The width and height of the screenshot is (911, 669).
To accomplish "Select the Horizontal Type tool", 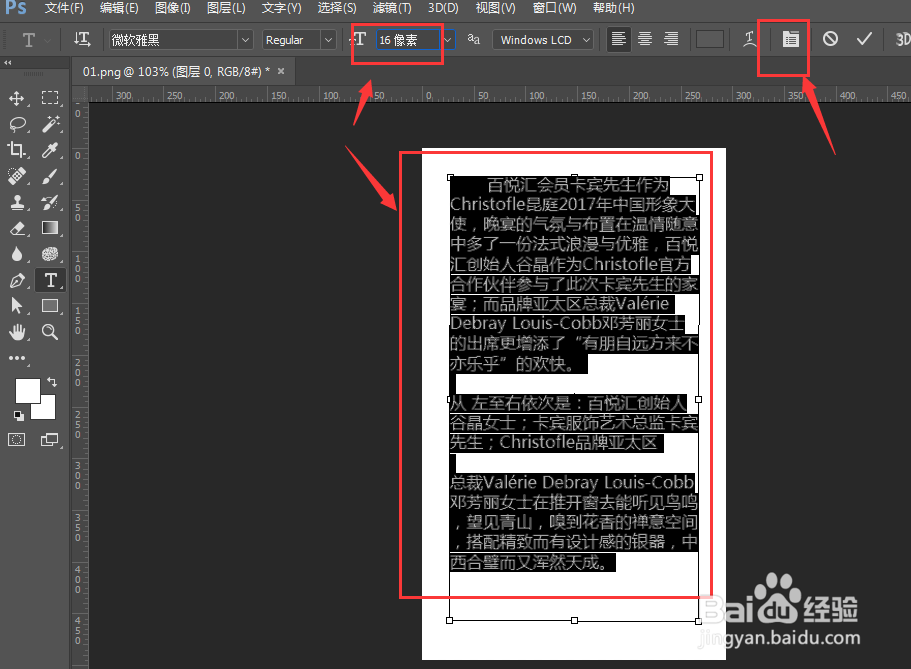I will (51, 280).
